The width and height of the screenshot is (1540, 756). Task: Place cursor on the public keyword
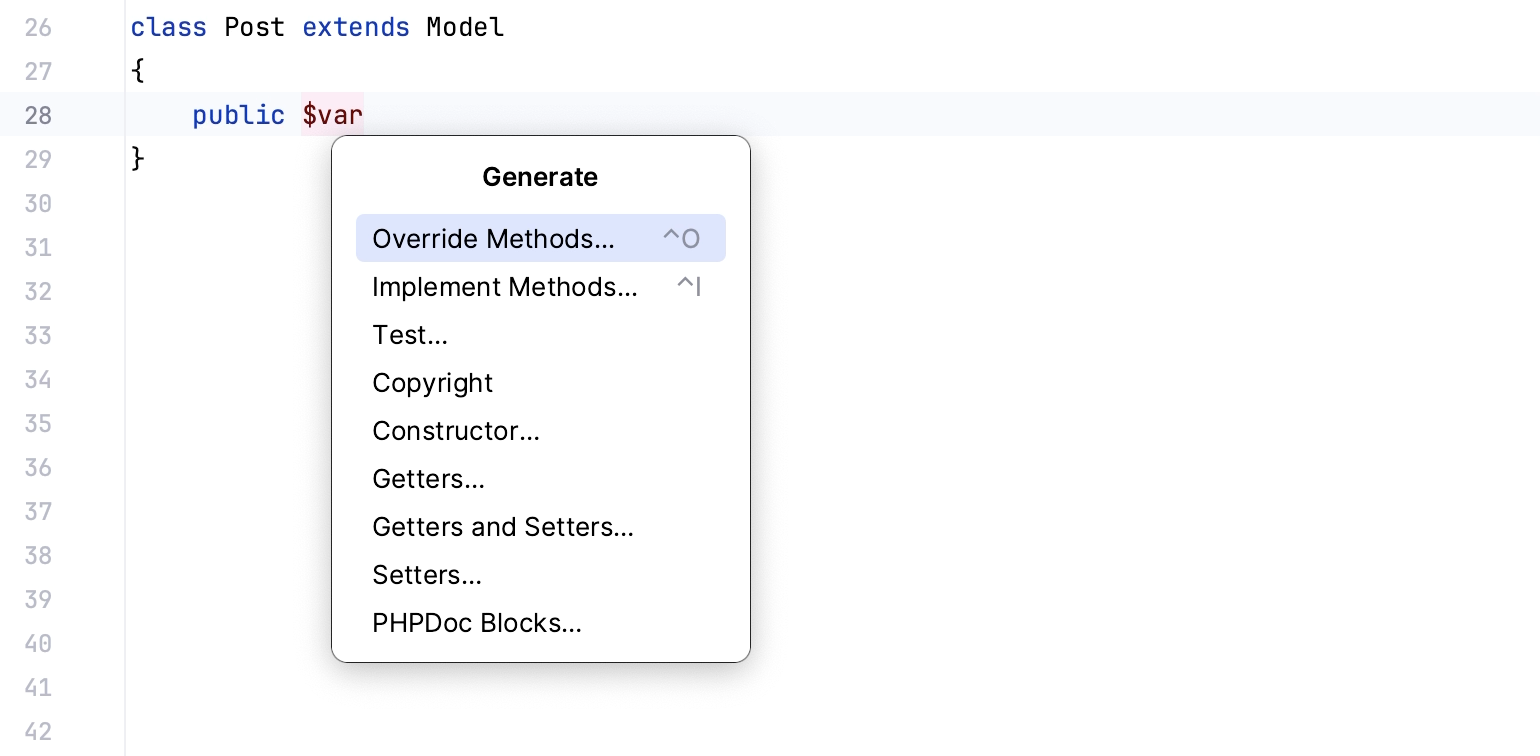point(238,115)
